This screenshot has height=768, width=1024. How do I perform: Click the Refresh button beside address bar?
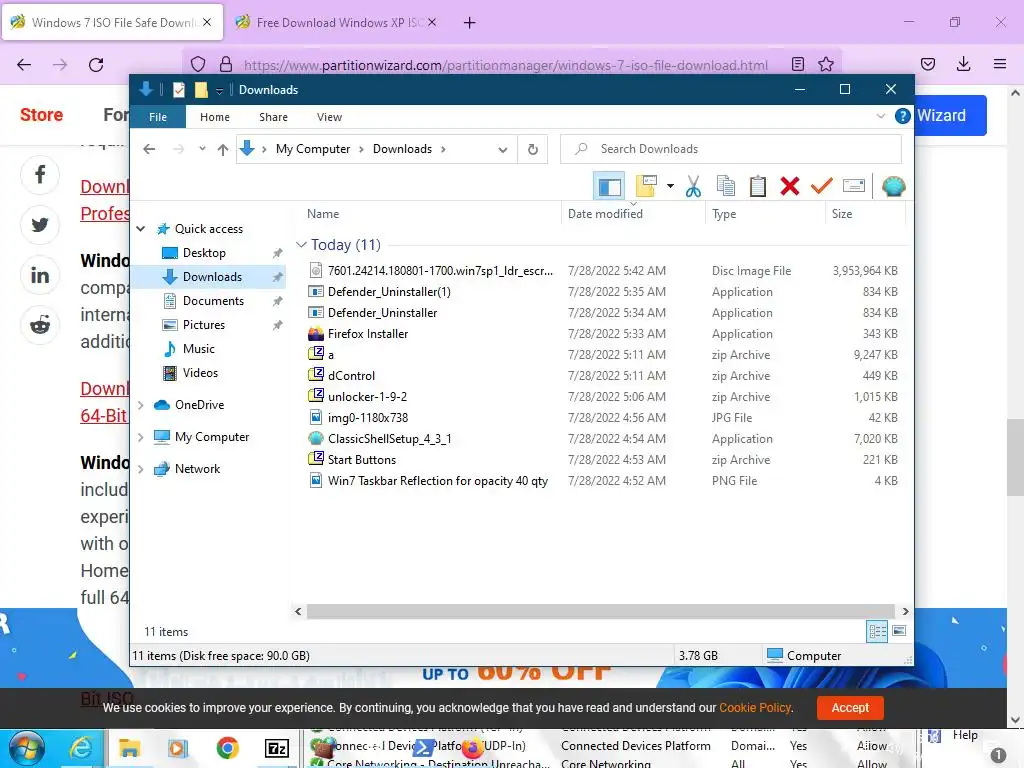coord(533,150)
